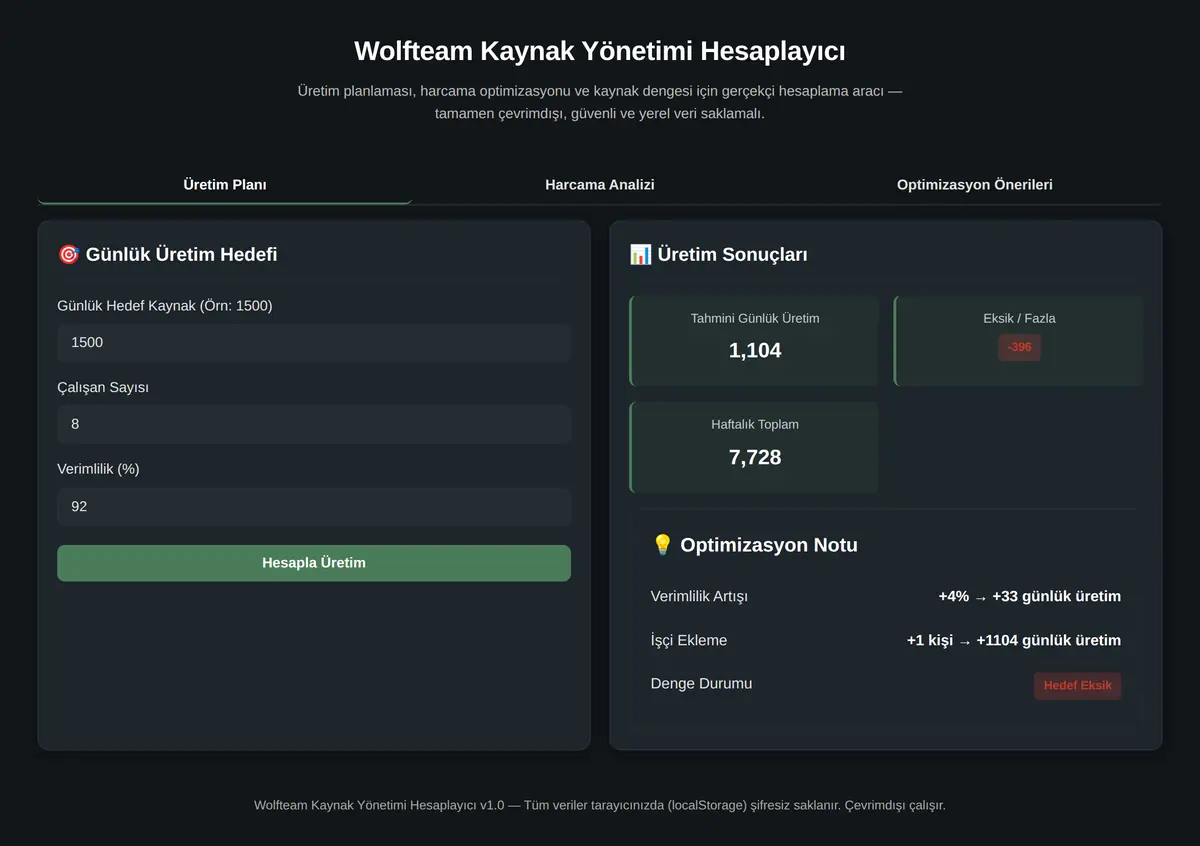Click the target icon beside Günlük Üretim Hedefi
Screen dimensions: 1200x846
click(69, 255)
